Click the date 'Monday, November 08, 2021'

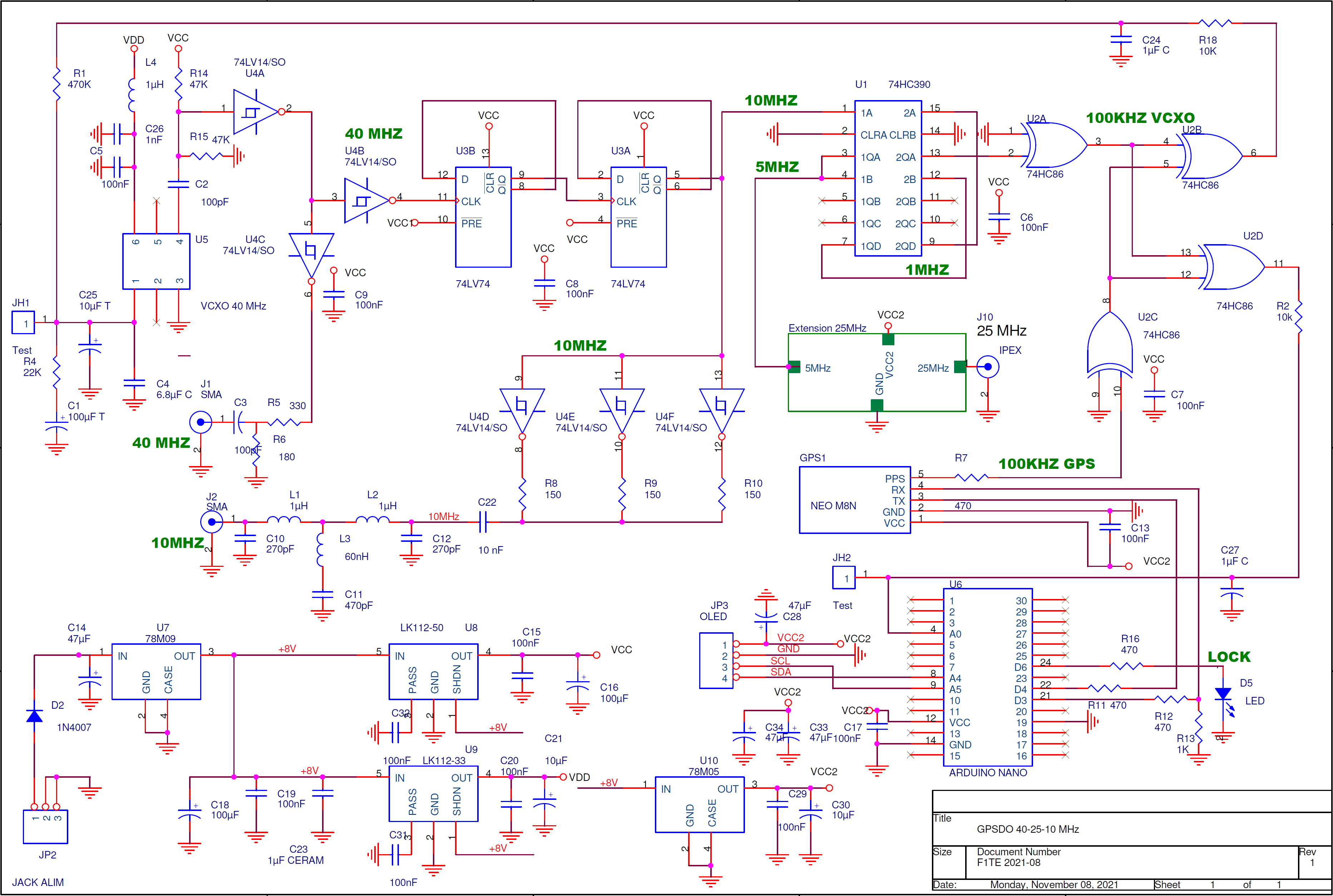(1054, 885)
